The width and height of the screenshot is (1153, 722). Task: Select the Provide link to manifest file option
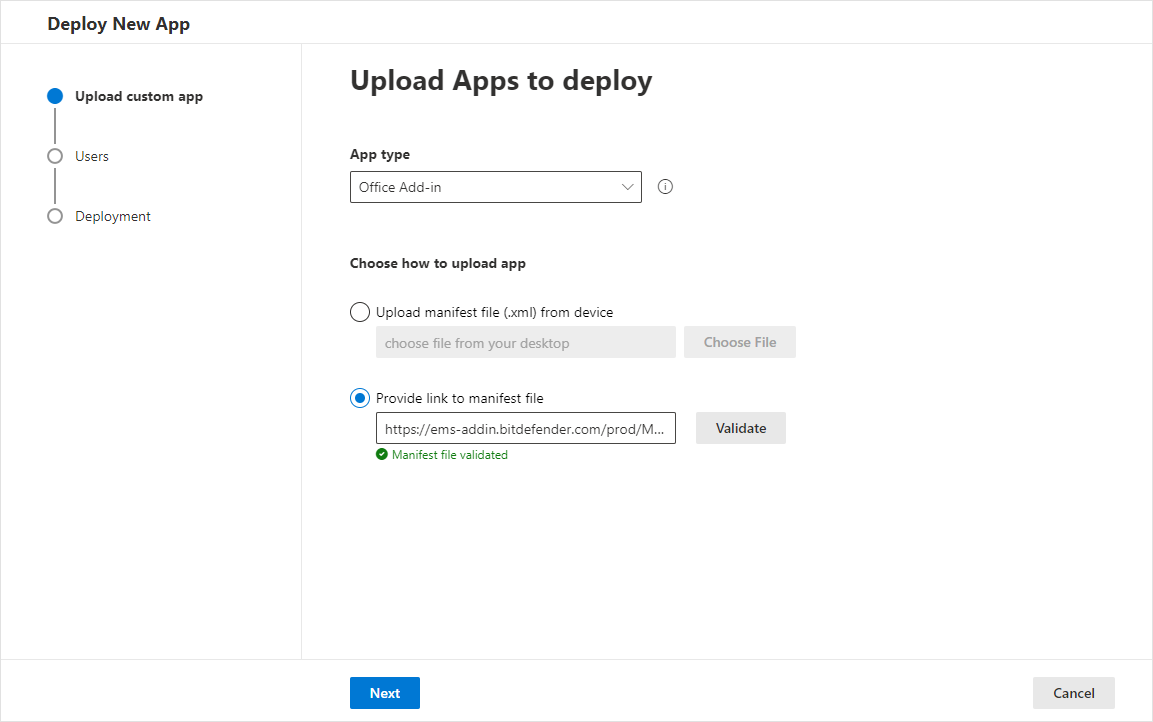pyautogui.click(x=359, y=398)
